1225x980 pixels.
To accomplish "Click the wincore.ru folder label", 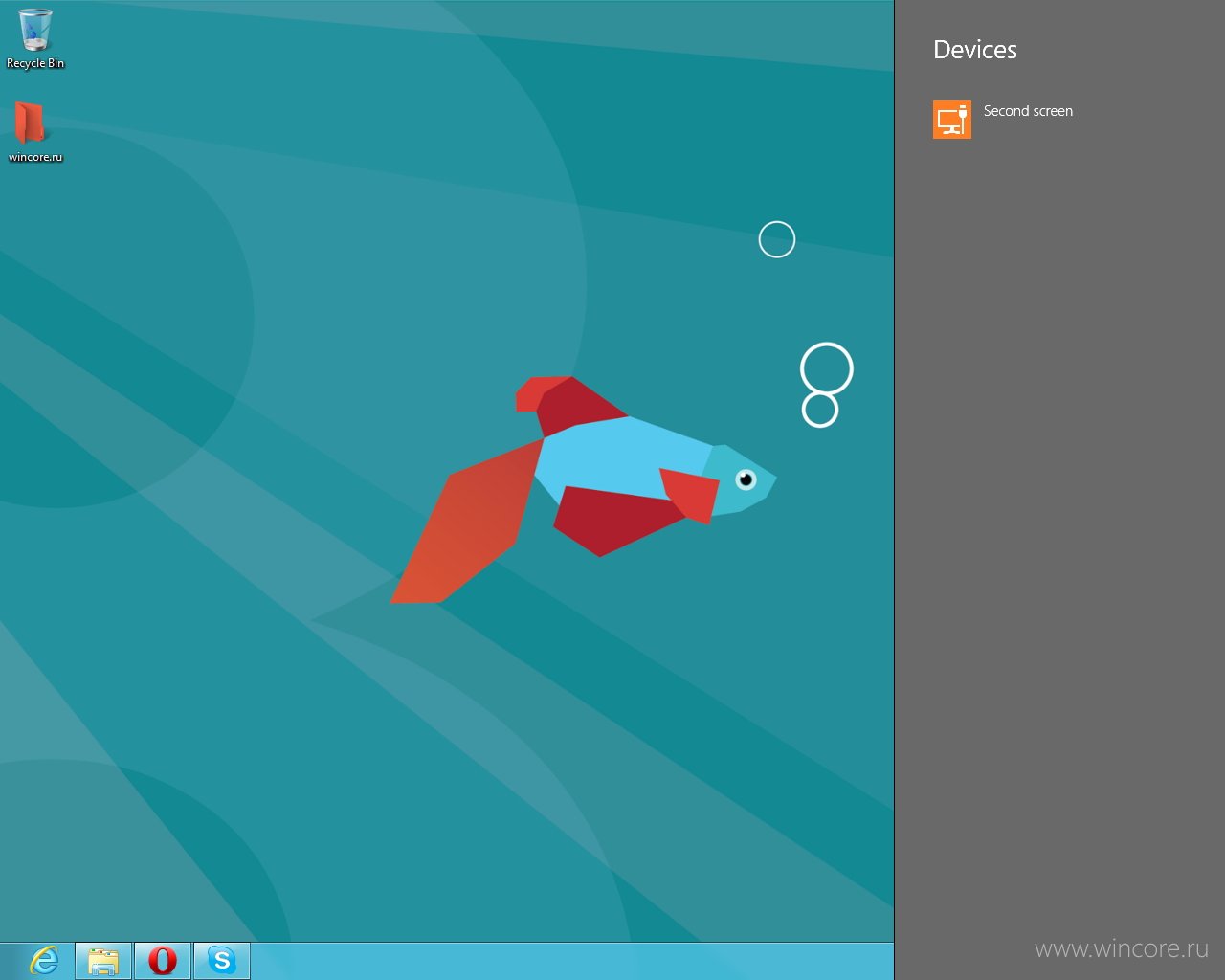I will 35,157.
